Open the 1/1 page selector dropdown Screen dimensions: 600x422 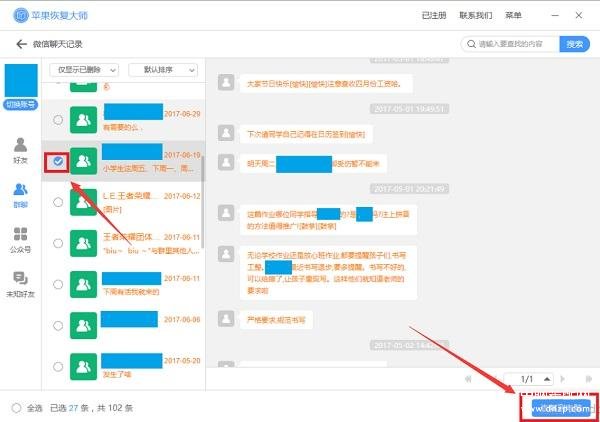tap(529, 379)
